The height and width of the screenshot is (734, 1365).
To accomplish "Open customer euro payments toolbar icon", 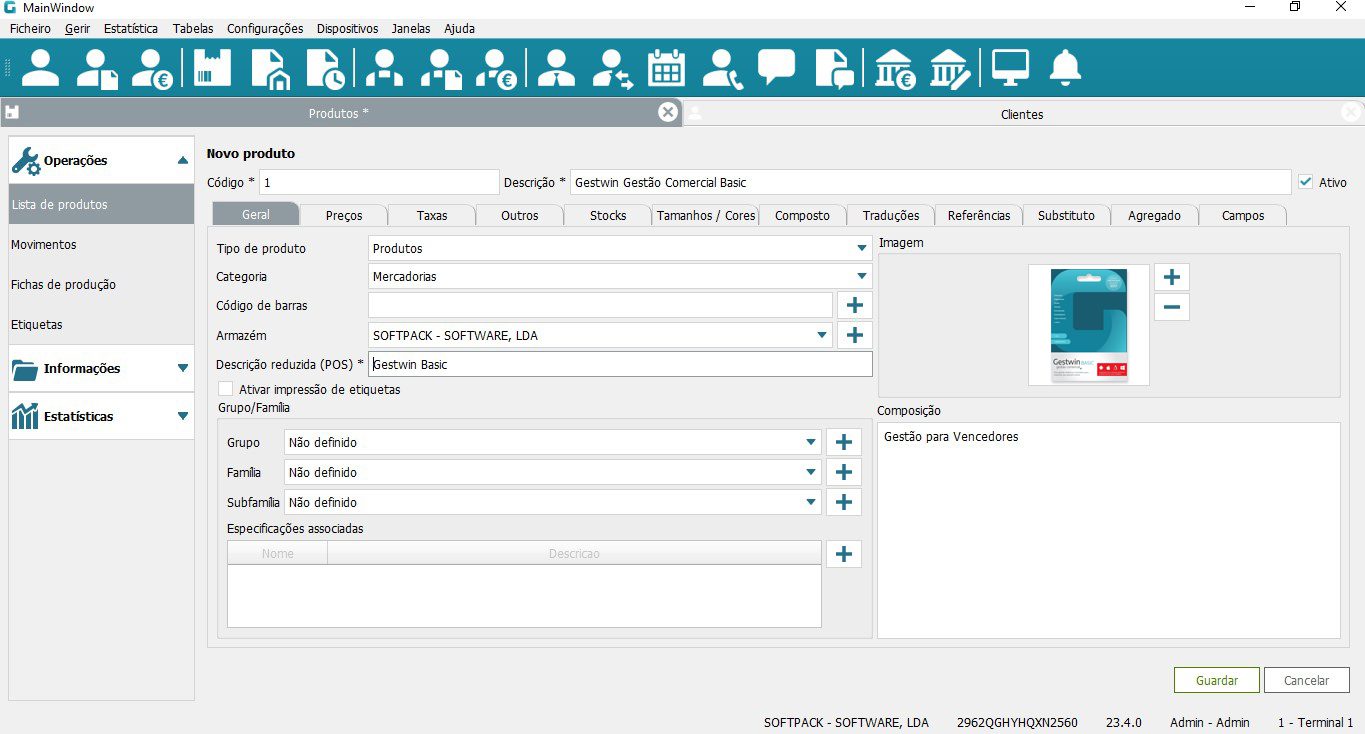I will [153, 68].
